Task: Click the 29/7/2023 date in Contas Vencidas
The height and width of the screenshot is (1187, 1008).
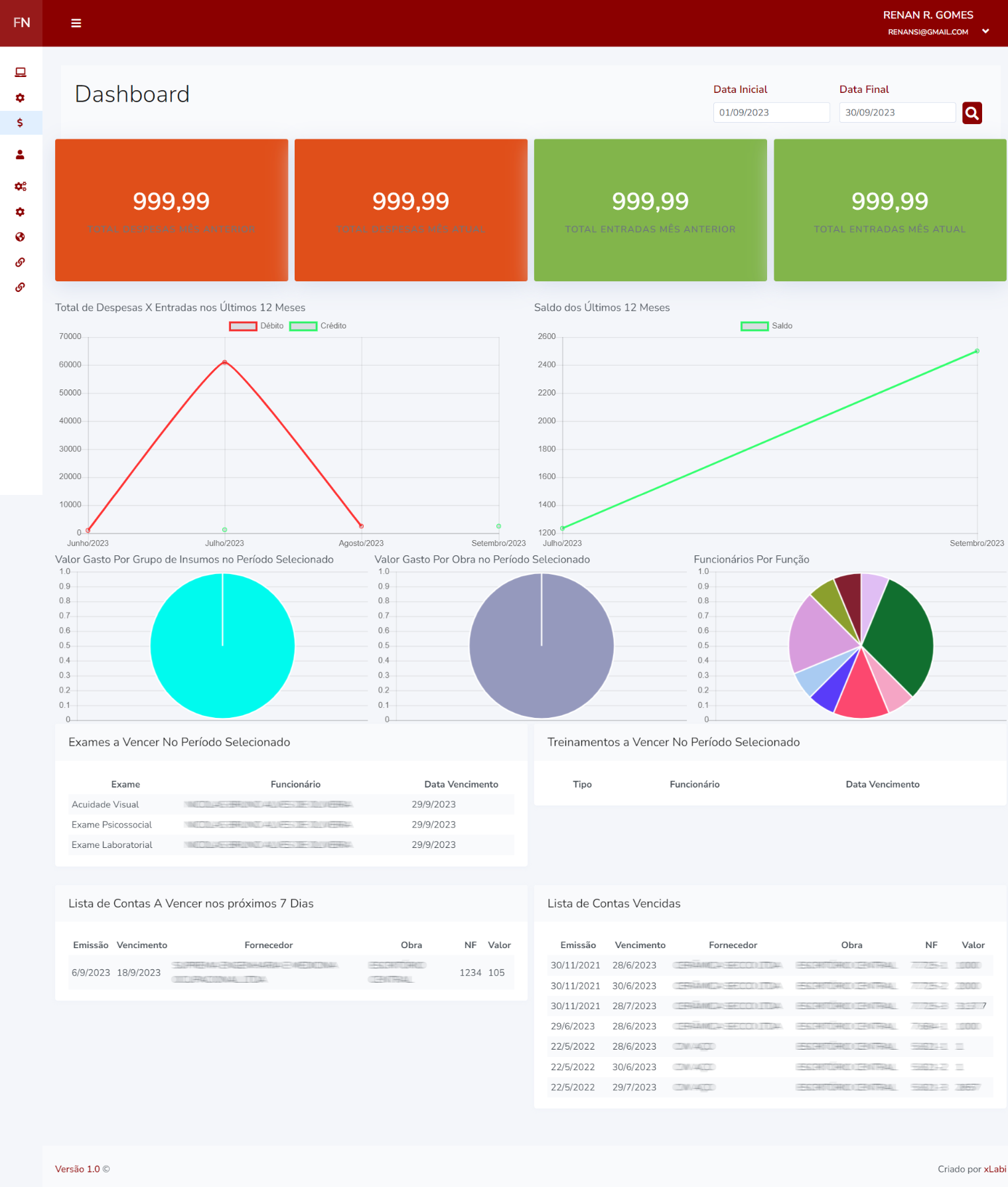Action: point(634,1087)
